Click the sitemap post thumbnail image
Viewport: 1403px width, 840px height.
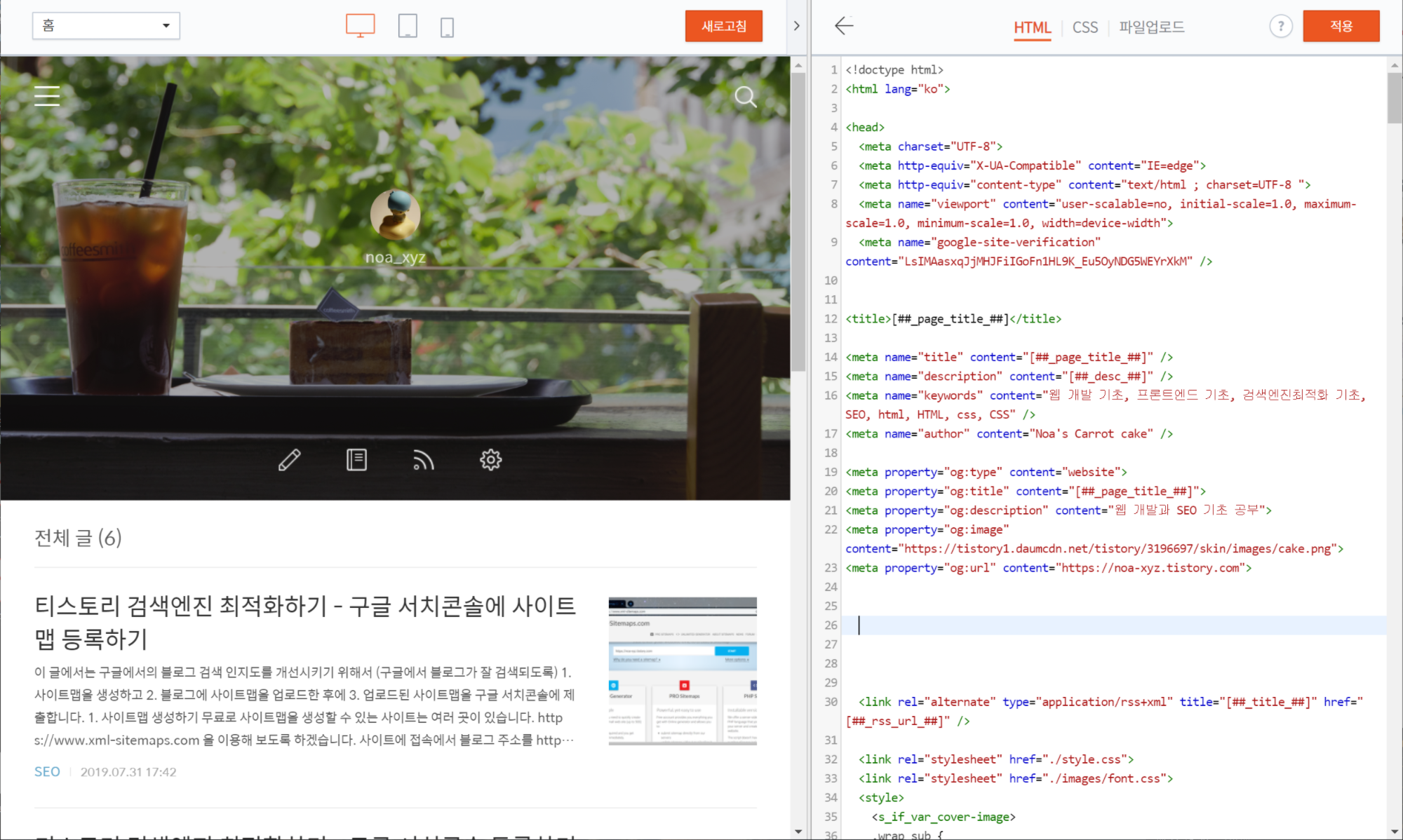pyautogui.click(x=682, y=671)
